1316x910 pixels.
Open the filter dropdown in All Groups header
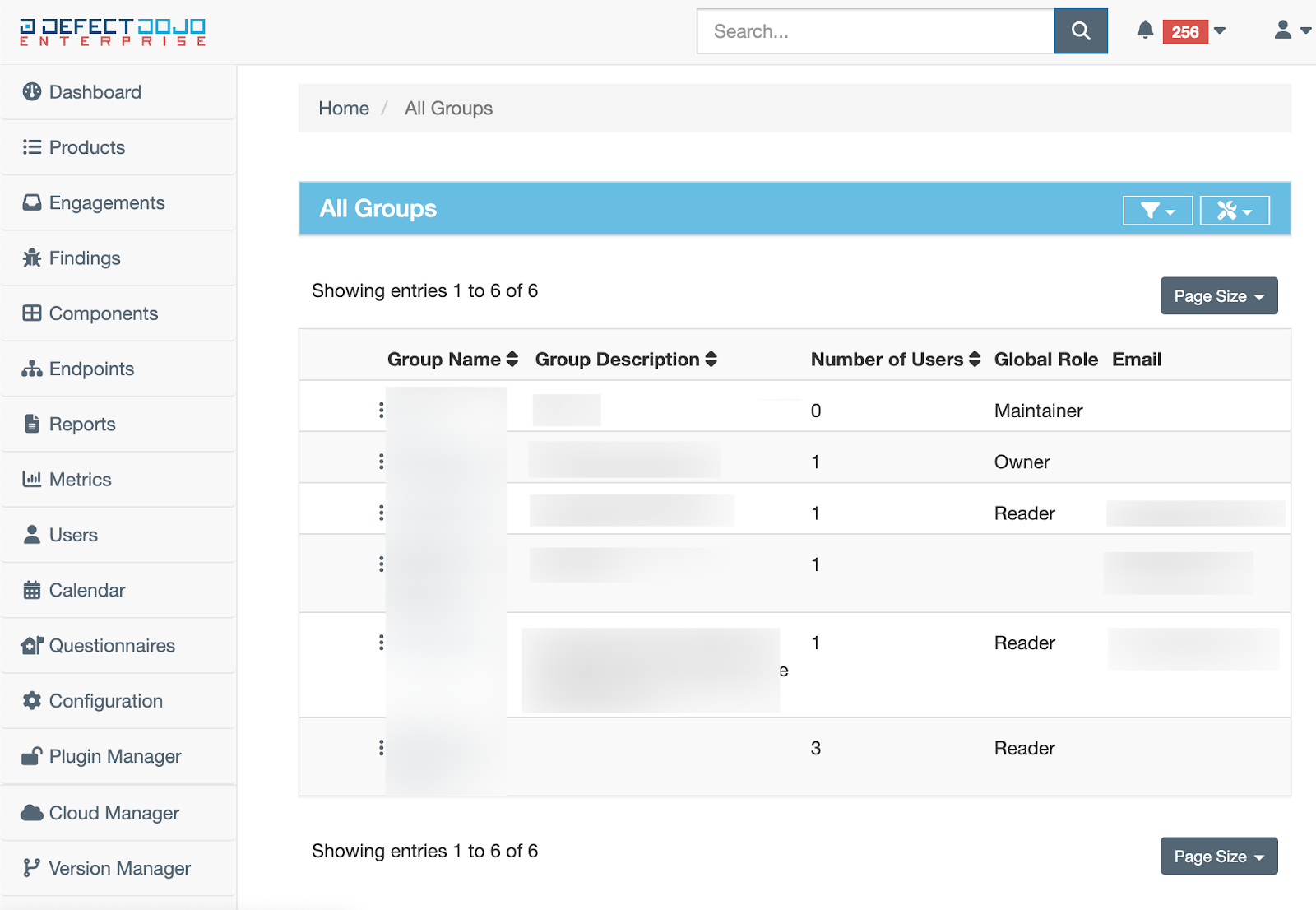point(1157,211)
